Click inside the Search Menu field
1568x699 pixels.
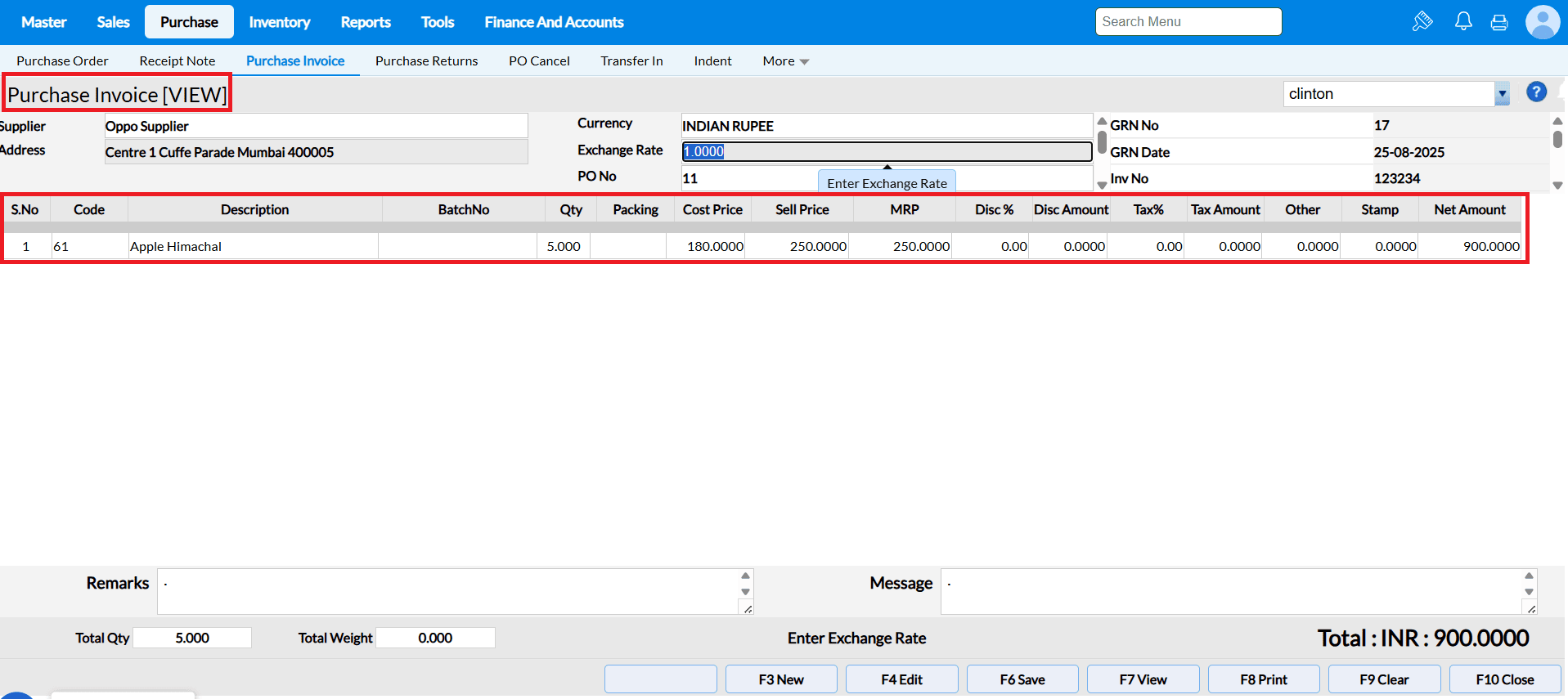(1188, 22)
